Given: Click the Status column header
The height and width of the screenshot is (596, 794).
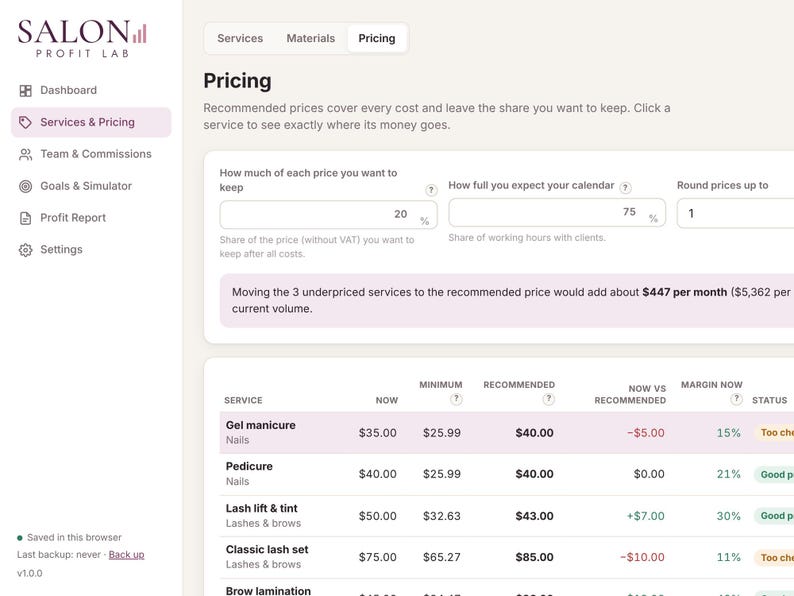Looking at the screenshot, I should click(770, 400).
